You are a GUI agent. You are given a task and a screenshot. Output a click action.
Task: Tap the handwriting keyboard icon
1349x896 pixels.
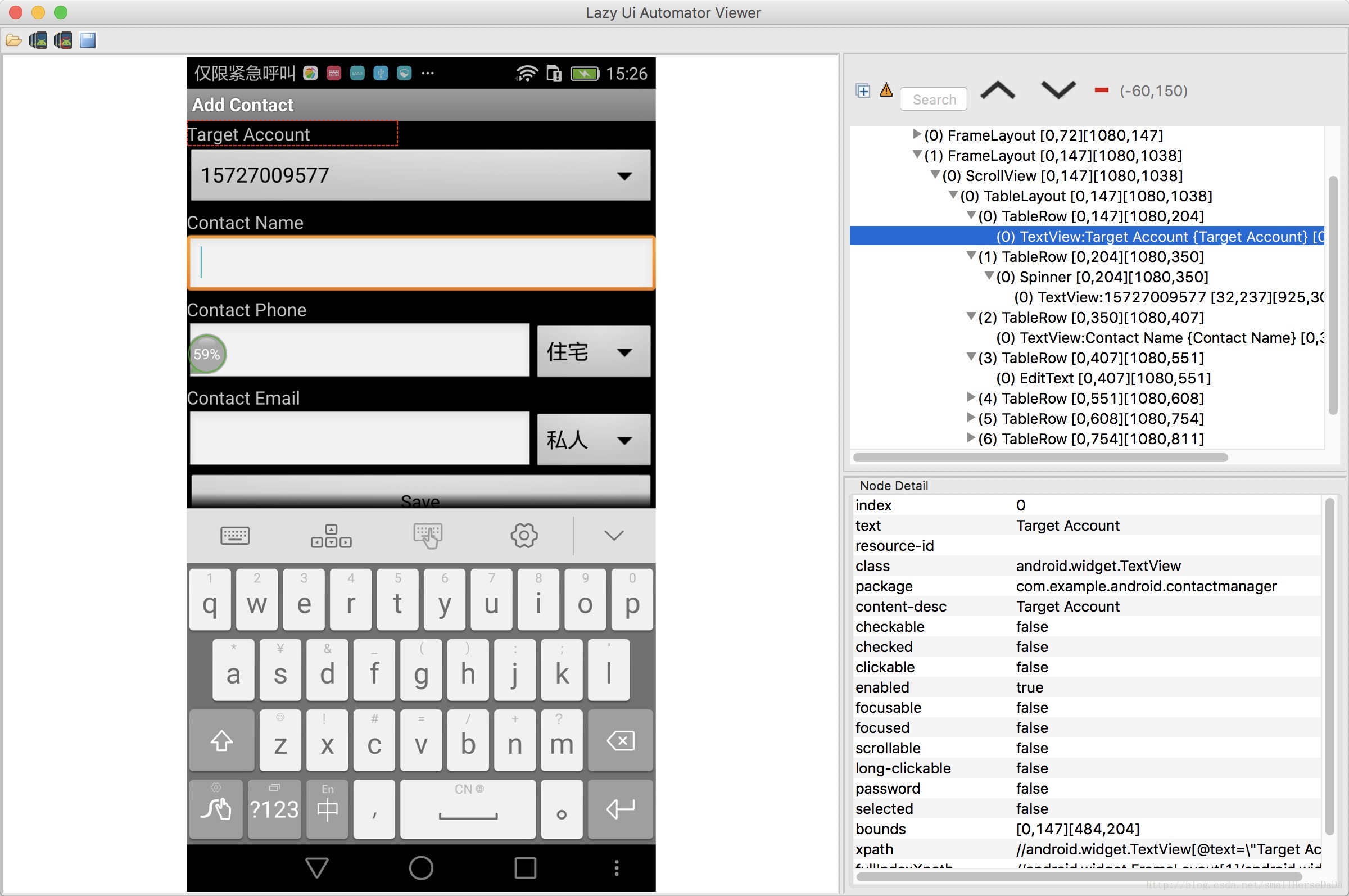coord(428,536)
